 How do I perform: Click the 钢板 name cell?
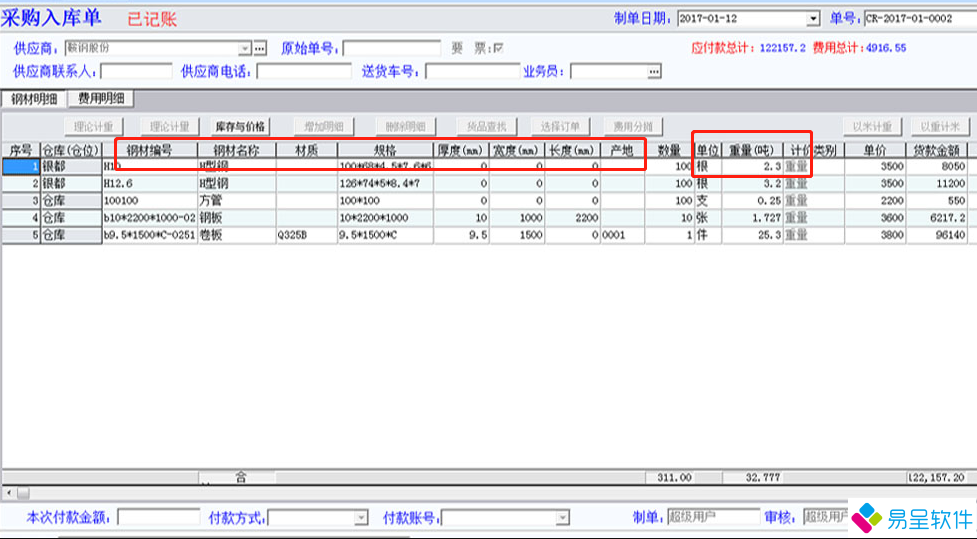(x=237, y=218)
